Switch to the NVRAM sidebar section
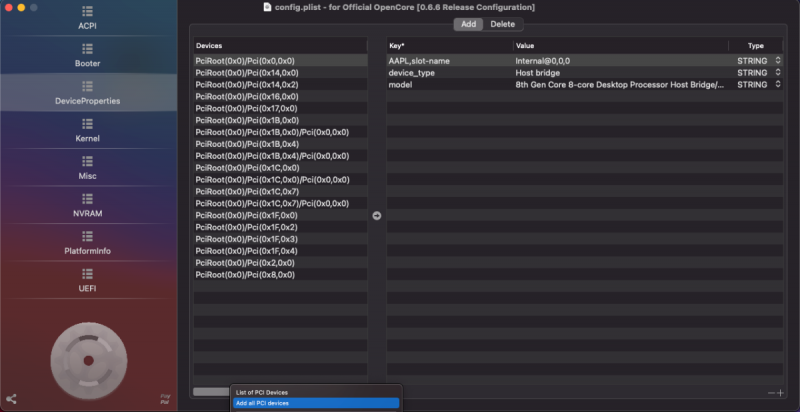Viewport: 800px width, 412px height. tap(87, 205)
